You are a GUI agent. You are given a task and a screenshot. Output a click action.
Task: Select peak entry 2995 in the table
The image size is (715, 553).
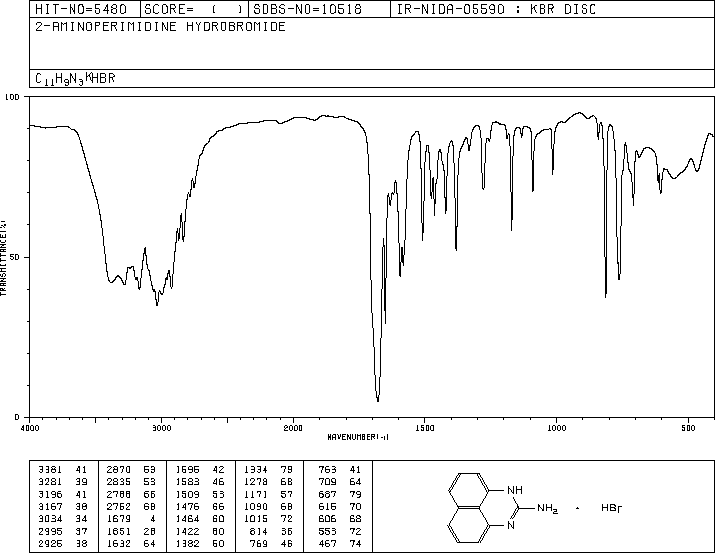pyautogui.click(x=63, y=531)
